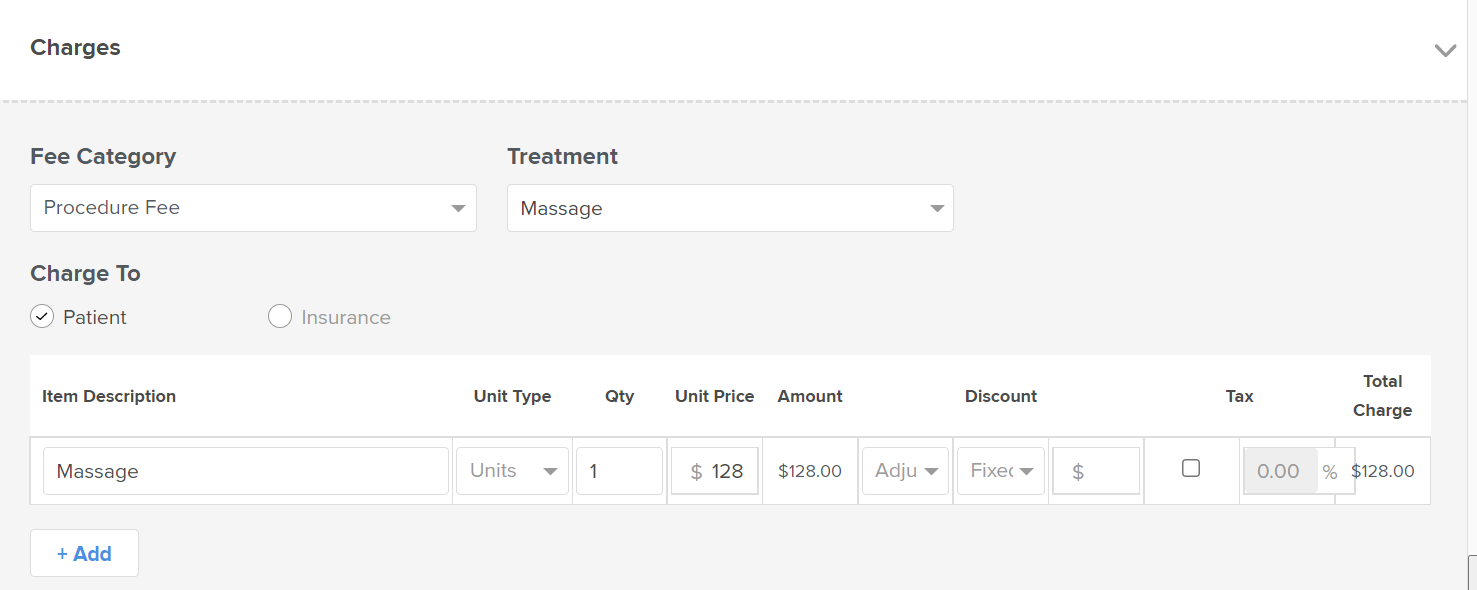Click the Qty input field
Image resolution: width=1477 pixels, height=590 pixels.
point(619,471)
